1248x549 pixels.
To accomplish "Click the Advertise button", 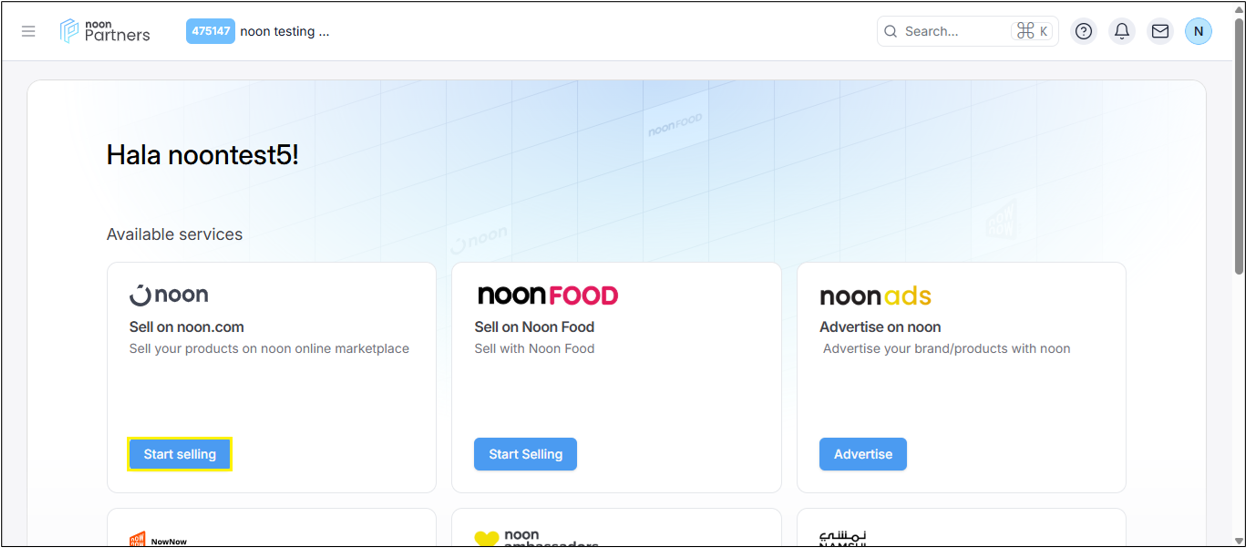I will tap(862, 454).
